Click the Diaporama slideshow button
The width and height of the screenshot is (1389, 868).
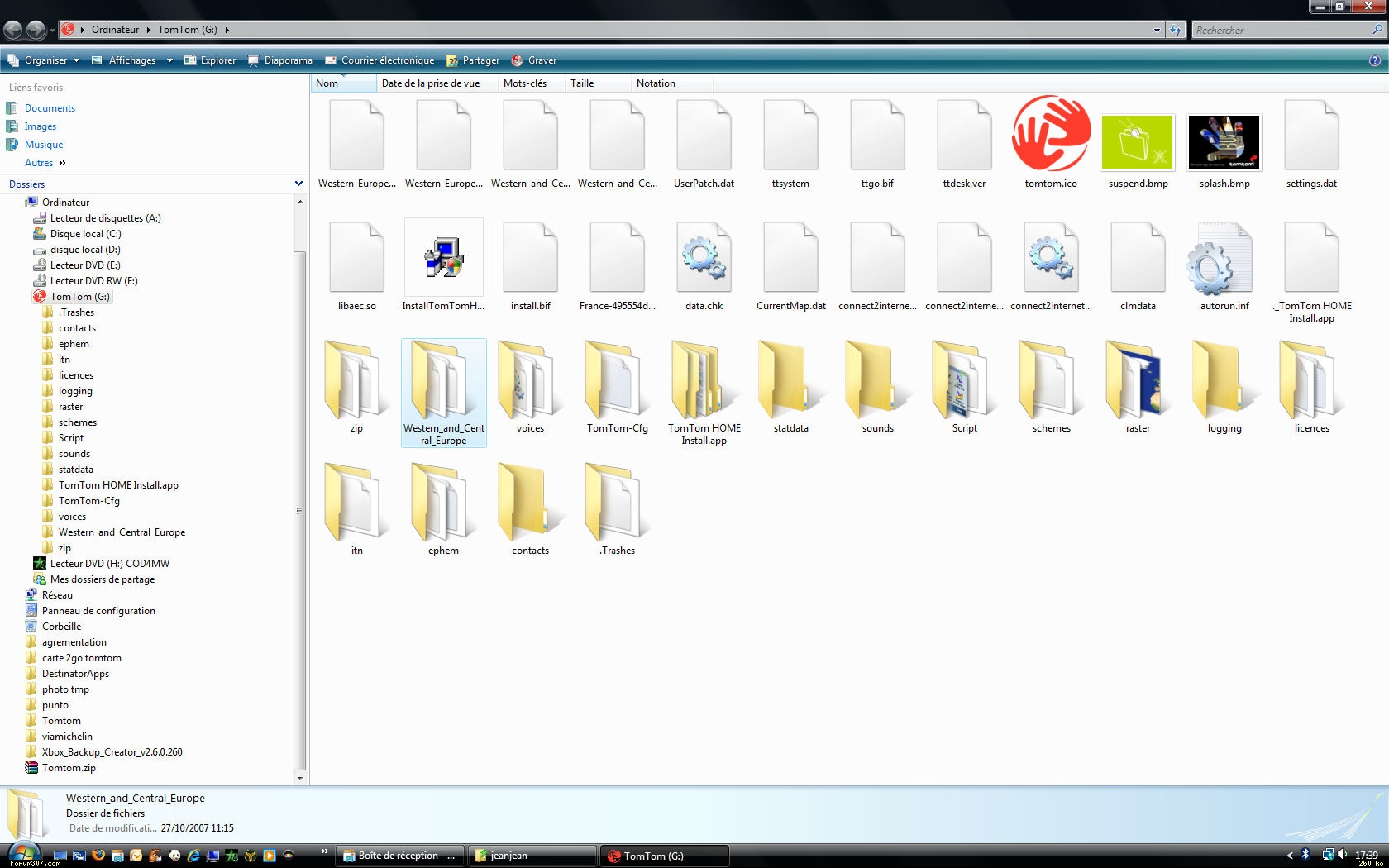tap(280, 60)
